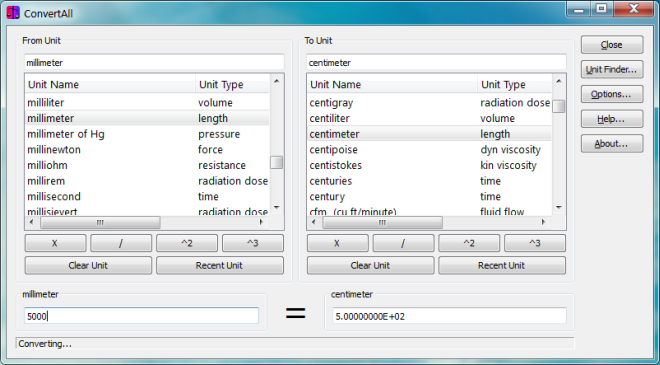The height and width of the screenshot is (365, 660).
Task: Select millisievert in the From Unit list
Action: (147, 211)
